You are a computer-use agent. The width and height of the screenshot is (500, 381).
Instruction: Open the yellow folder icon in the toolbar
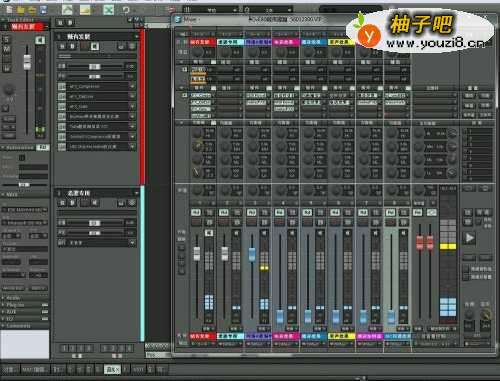(x=21, y=10)
